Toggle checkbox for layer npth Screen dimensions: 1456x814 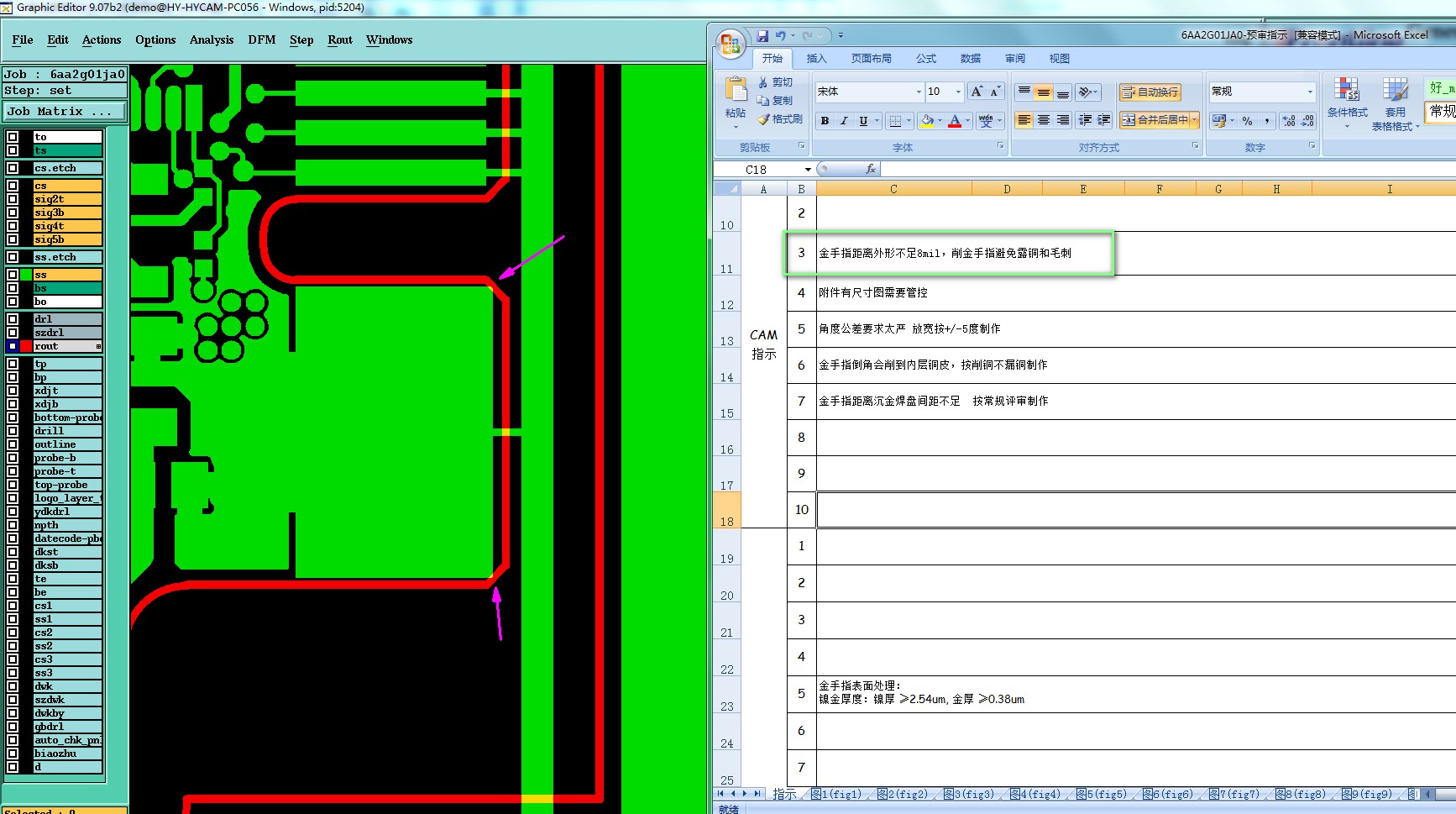(x=13, y=525)
